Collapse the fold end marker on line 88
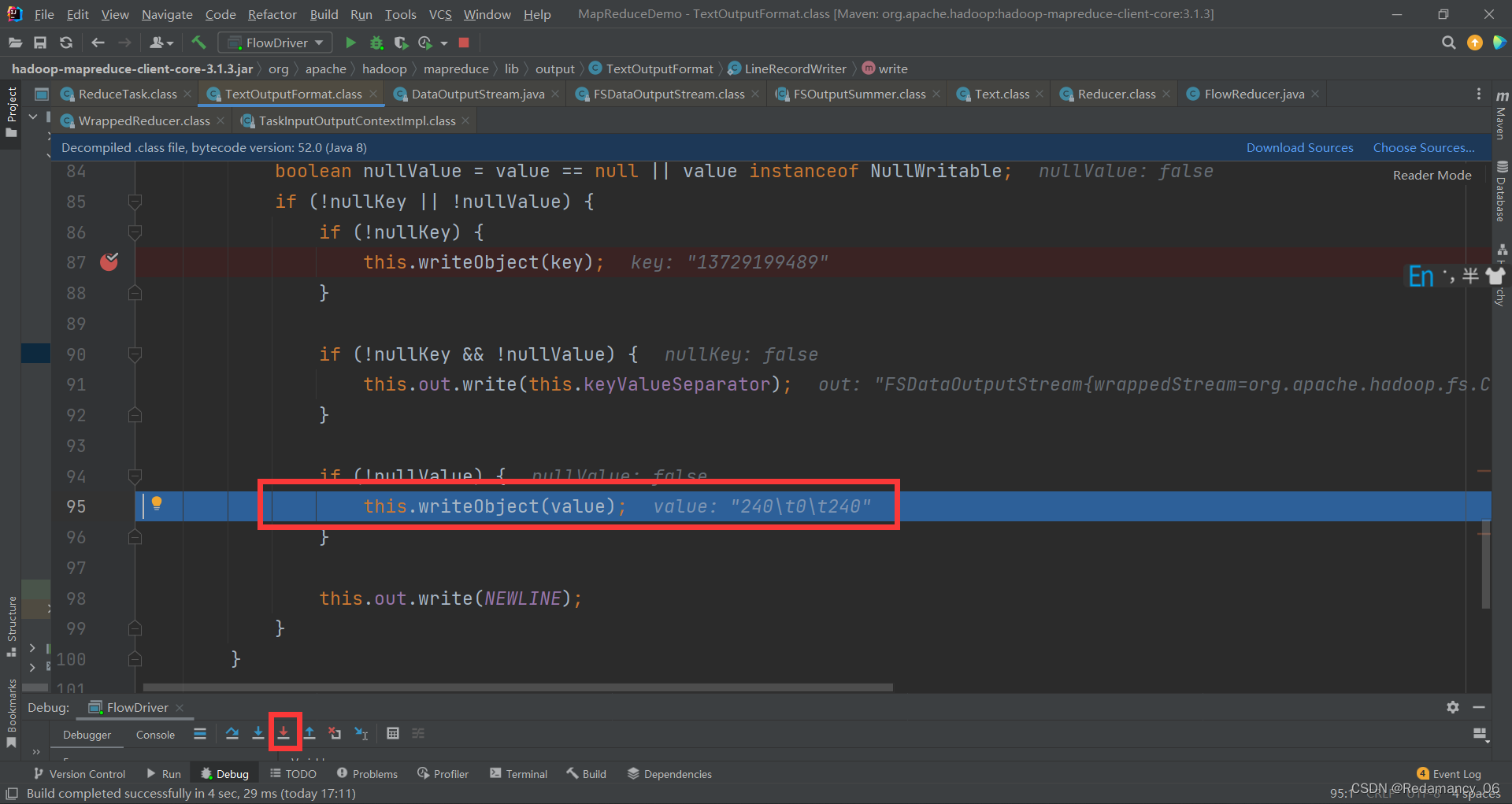Viewport: 1512px width, 804px height. pos(135,293)
